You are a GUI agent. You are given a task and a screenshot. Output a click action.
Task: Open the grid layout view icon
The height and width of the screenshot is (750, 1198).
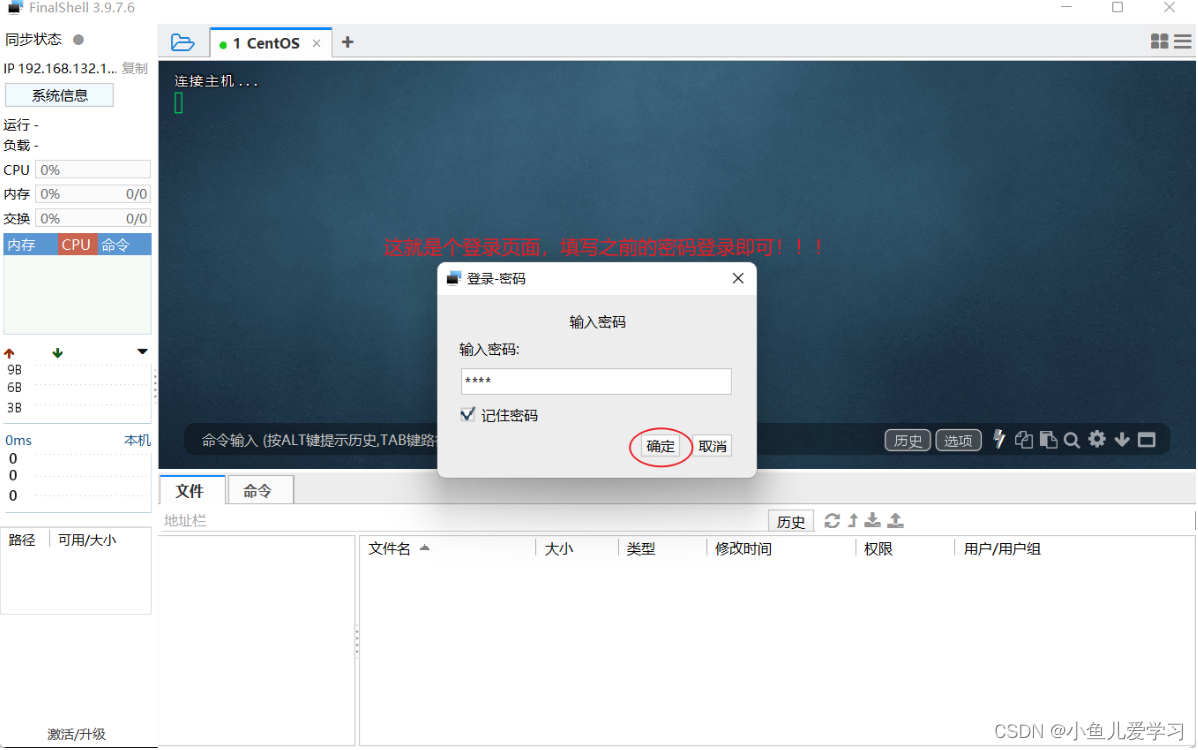click(1159, 41)
